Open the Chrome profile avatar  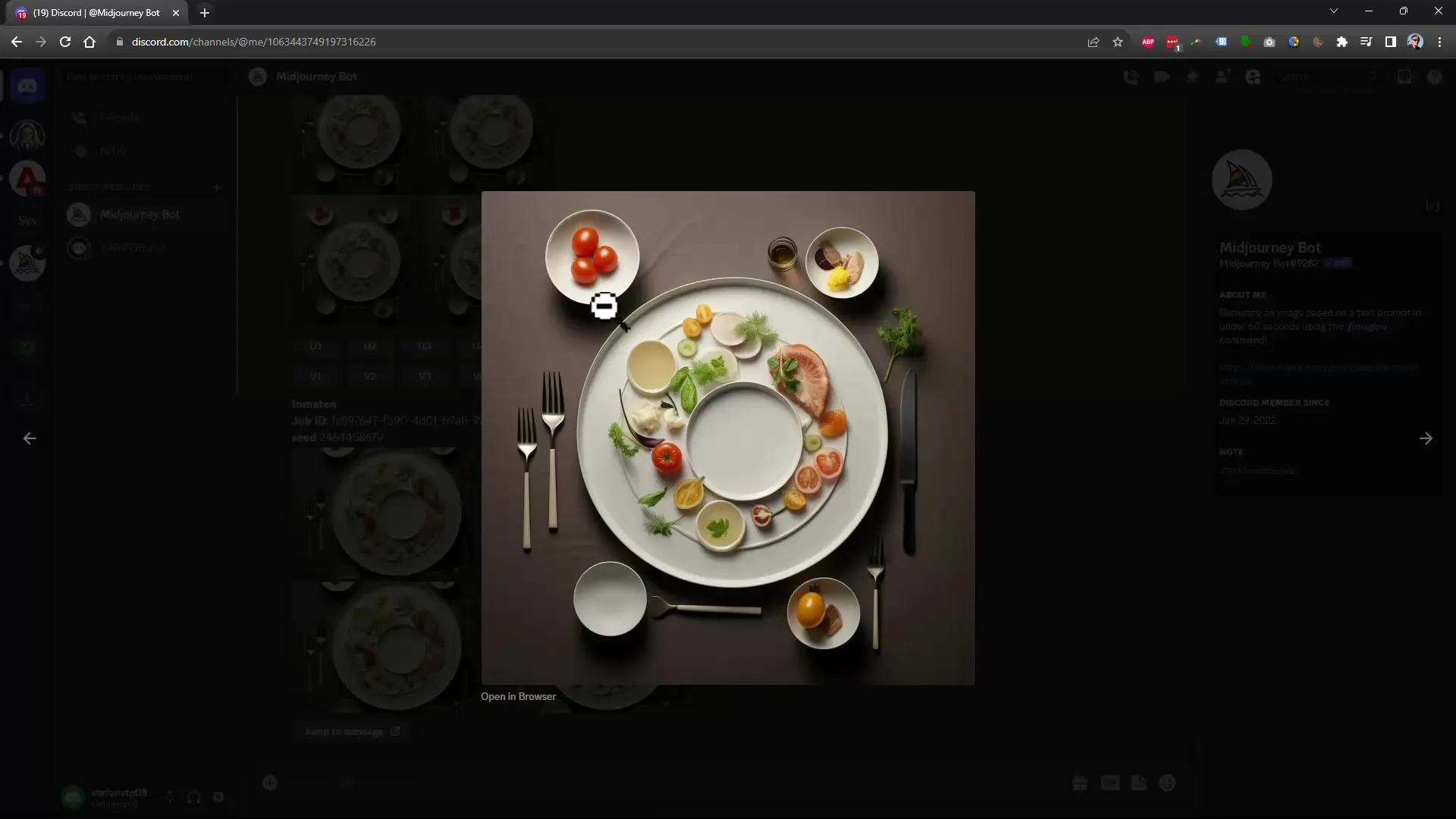point(1415,42)
